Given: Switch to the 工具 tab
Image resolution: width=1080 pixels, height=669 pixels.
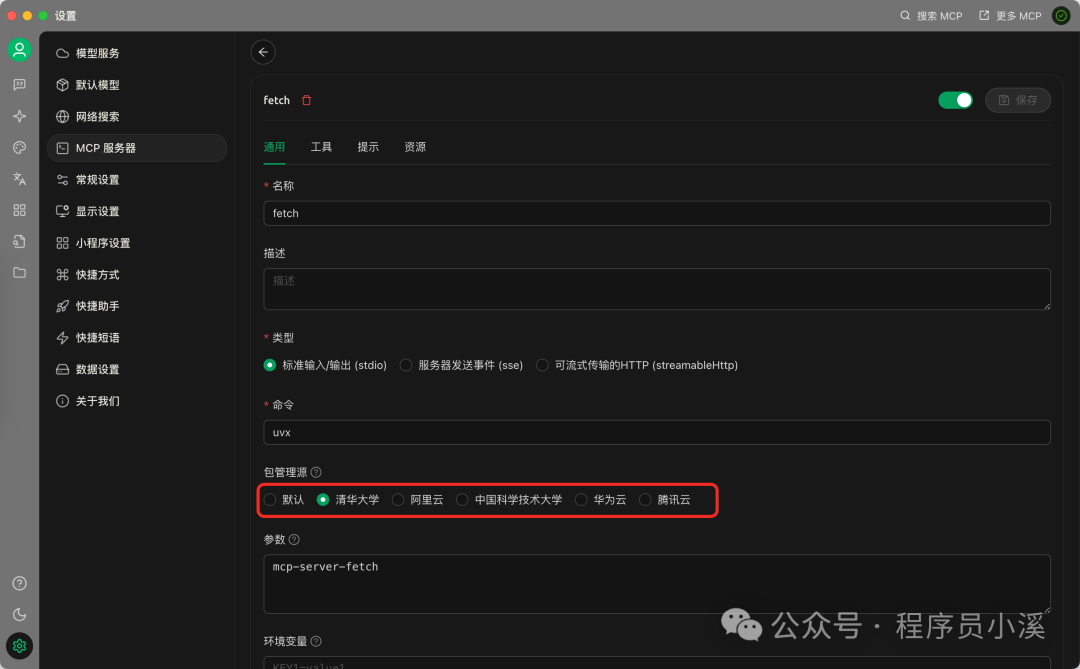Looking at the screenshot, I should click(x=321, y=147).
